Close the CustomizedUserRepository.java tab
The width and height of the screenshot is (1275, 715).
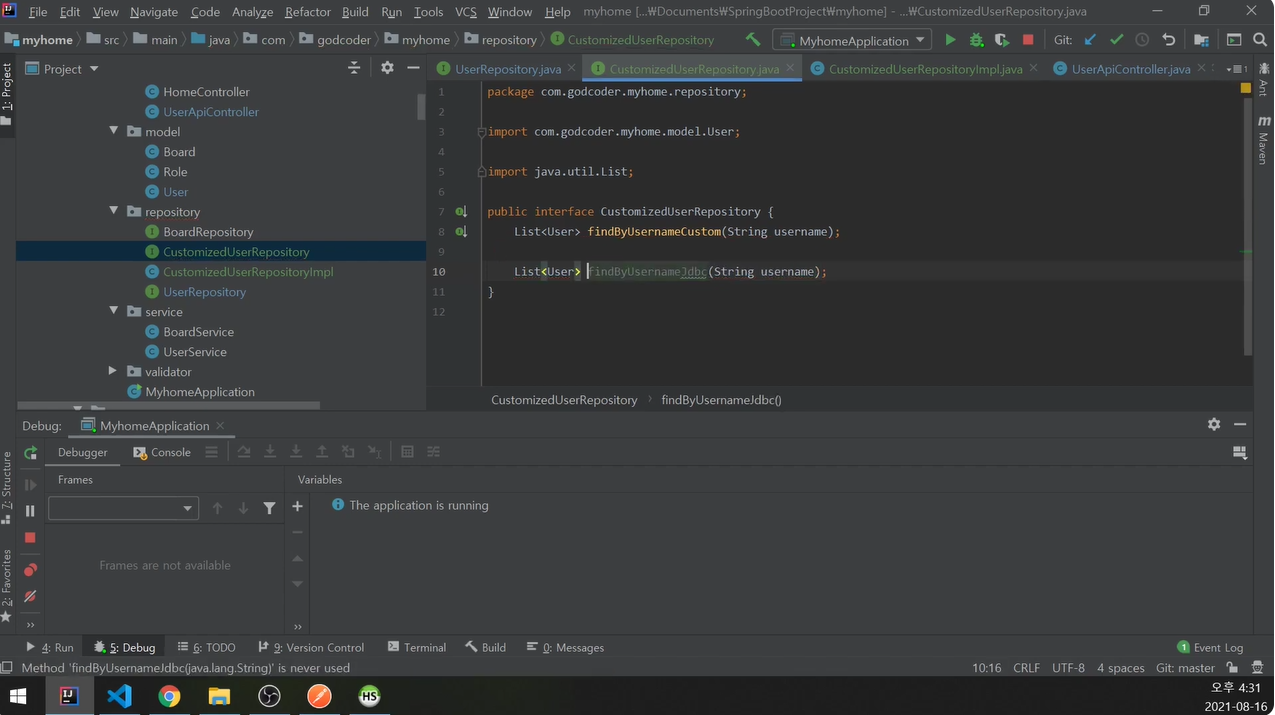[x=790, y=68]
